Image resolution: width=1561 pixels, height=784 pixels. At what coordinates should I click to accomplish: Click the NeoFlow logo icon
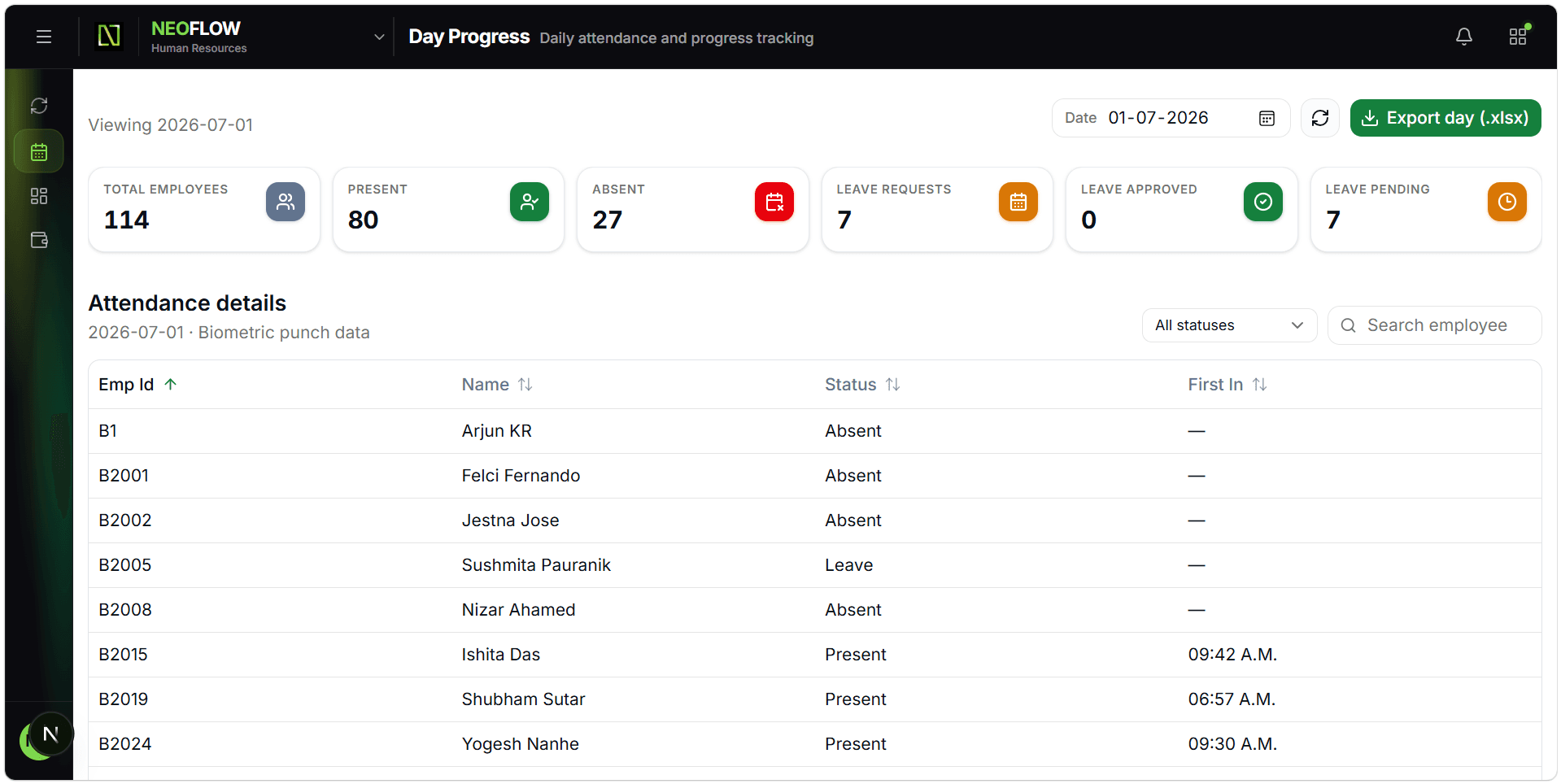109,36
